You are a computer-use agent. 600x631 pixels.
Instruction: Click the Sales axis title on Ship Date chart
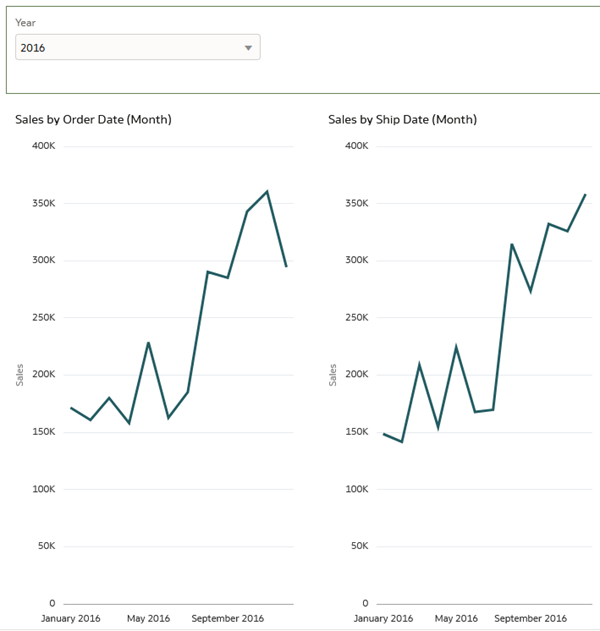333,375
